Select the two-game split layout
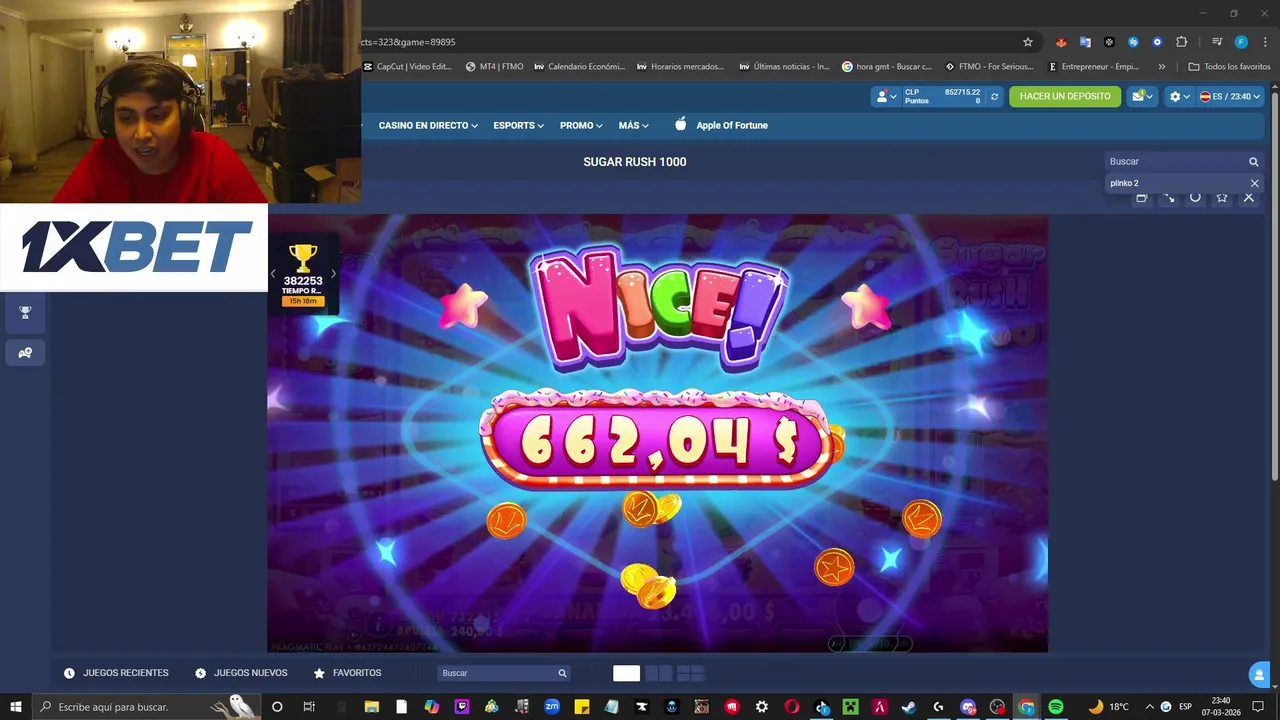 (x=659, y=673)
